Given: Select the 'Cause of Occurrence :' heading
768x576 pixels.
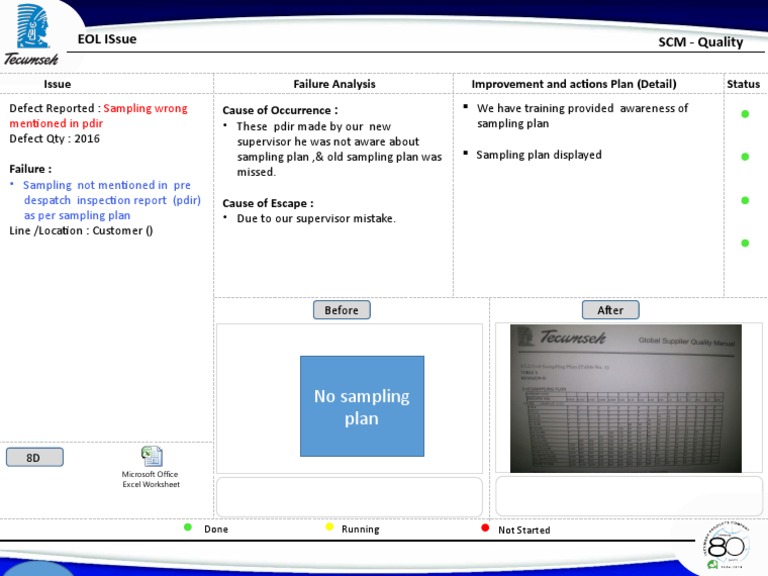Looking at the screenshot, I should pyautogui.click(x=280, y=110).
